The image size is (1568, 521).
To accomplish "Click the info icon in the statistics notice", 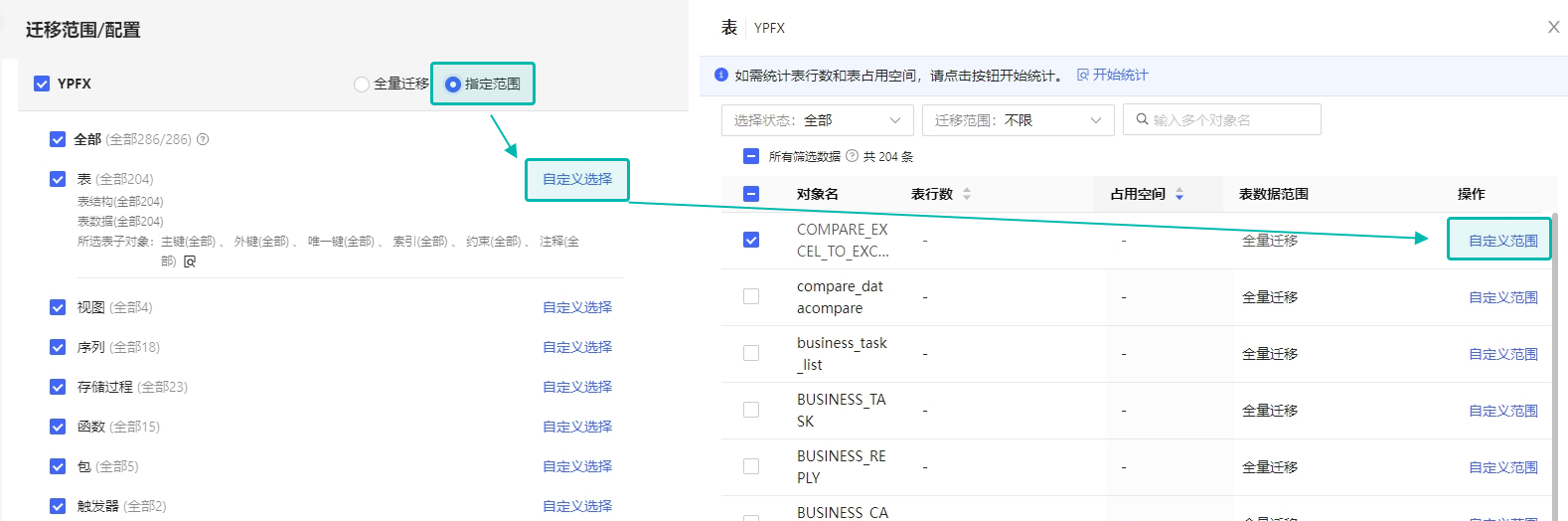I will (721, 75).
